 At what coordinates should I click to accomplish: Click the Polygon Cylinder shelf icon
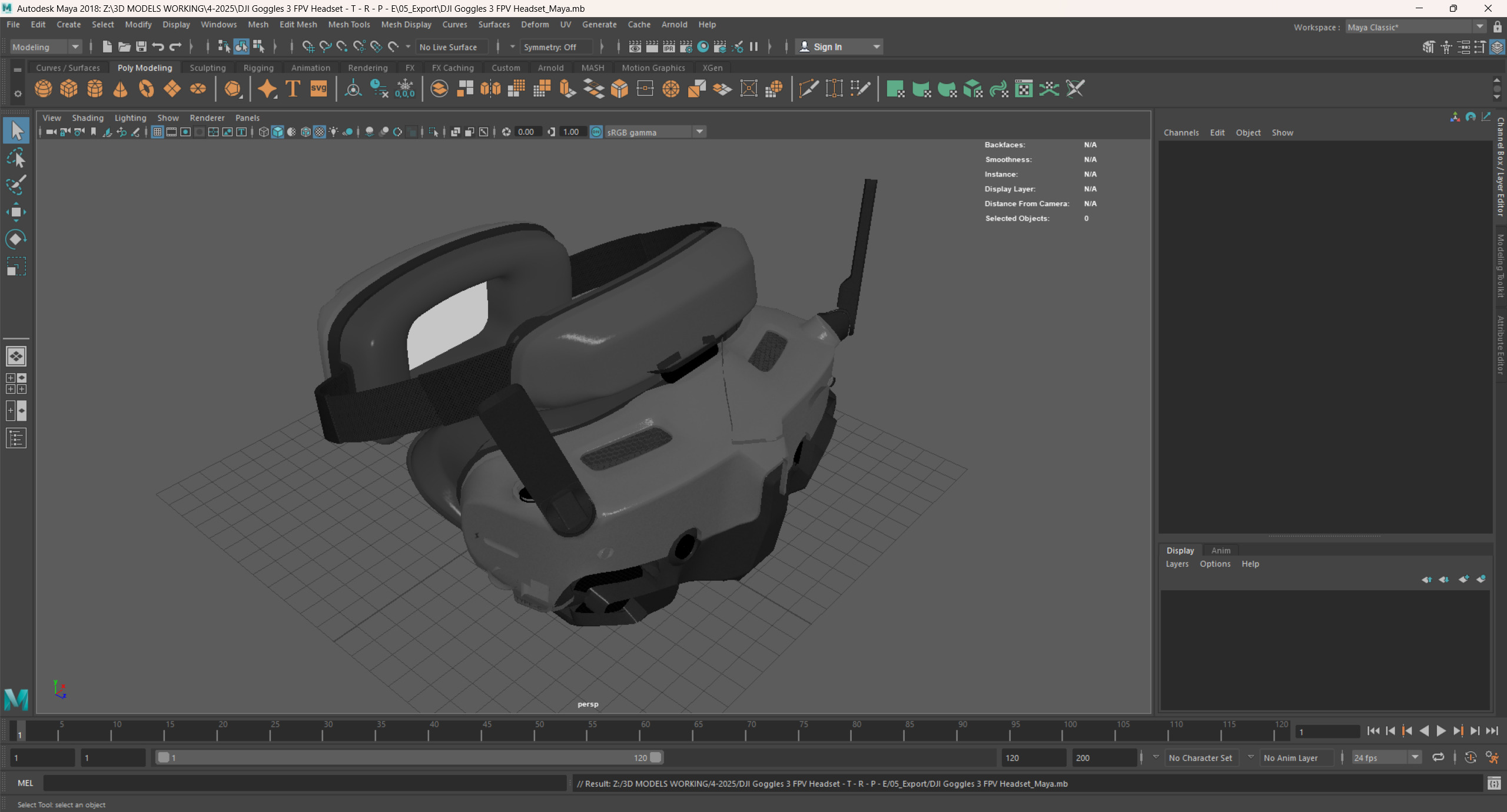click(x=95, y=89)
